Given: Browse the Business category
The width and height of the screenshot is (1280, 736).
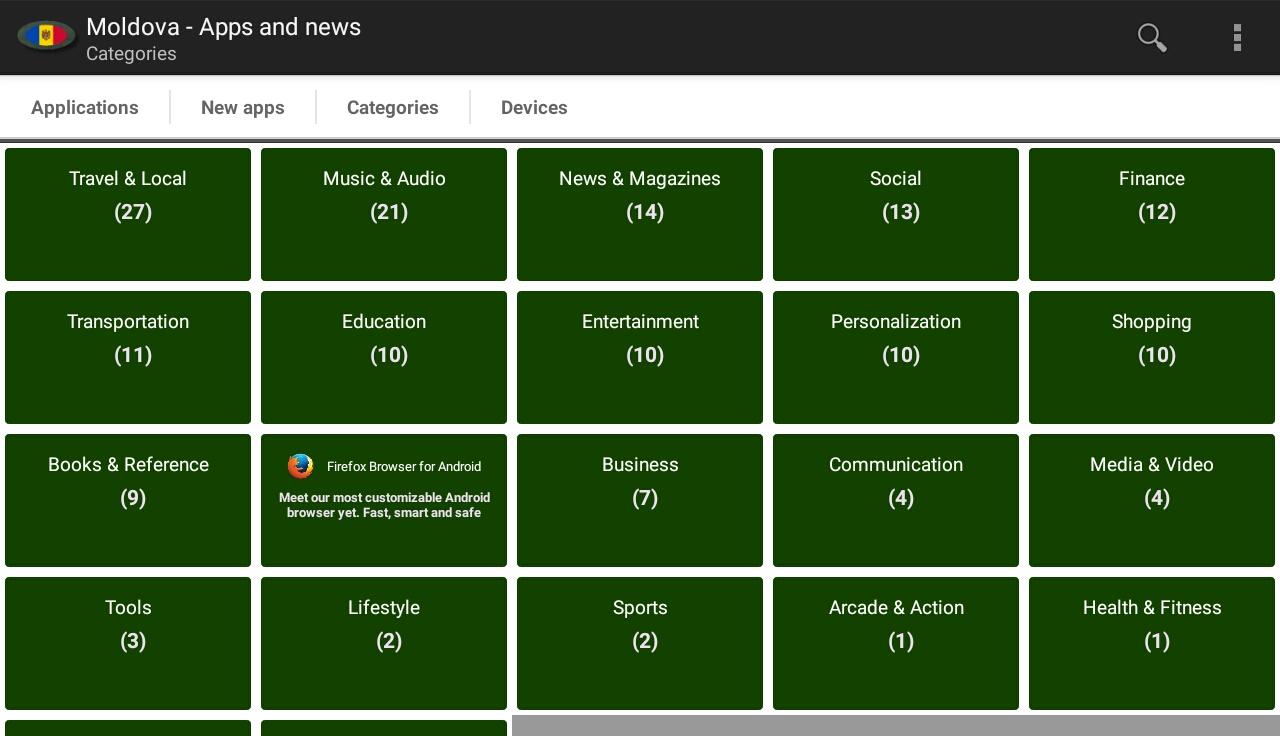Looking at the screenshot, I should pos(640,500).
